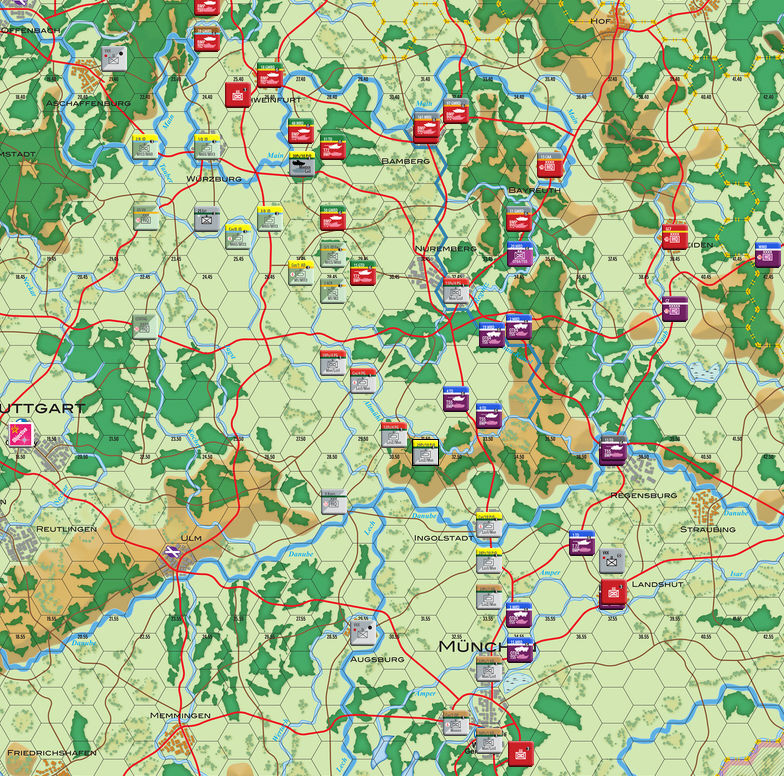Click the Regensburg city label
This screenshot has width=784, height=776.
click(x=644, y=495)
